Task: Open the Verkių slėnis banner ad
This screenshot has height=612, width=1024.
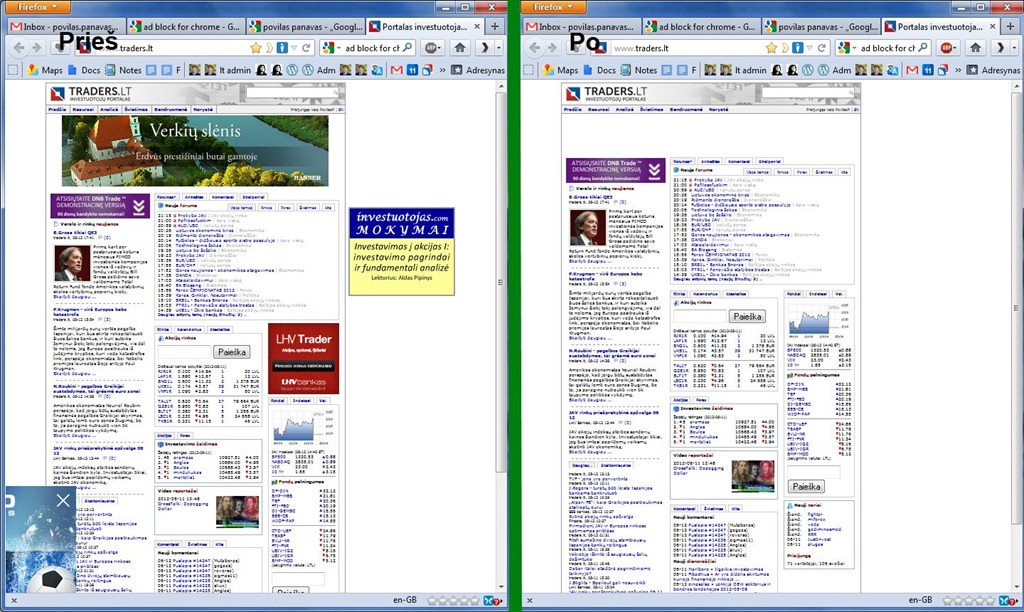Action: 195,151
